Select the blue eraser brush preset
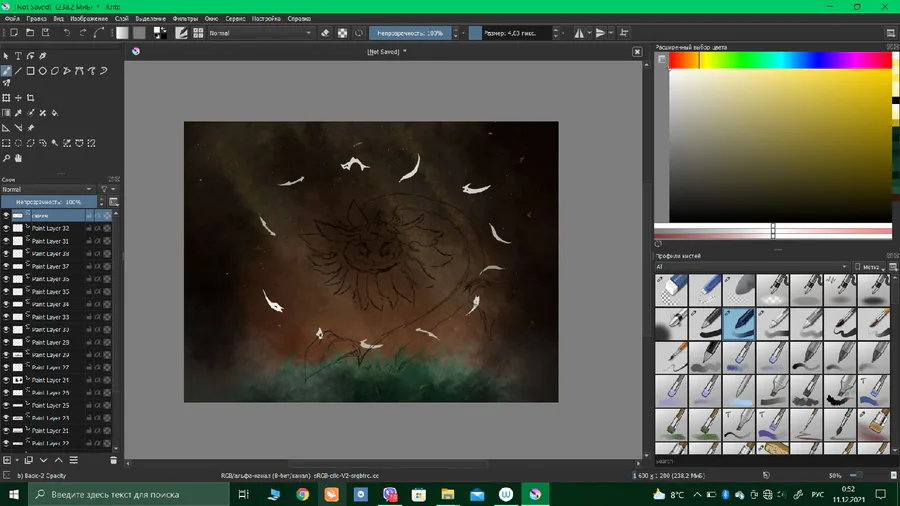The width and height of the screenshot is (900, 506). pos(671,290)
